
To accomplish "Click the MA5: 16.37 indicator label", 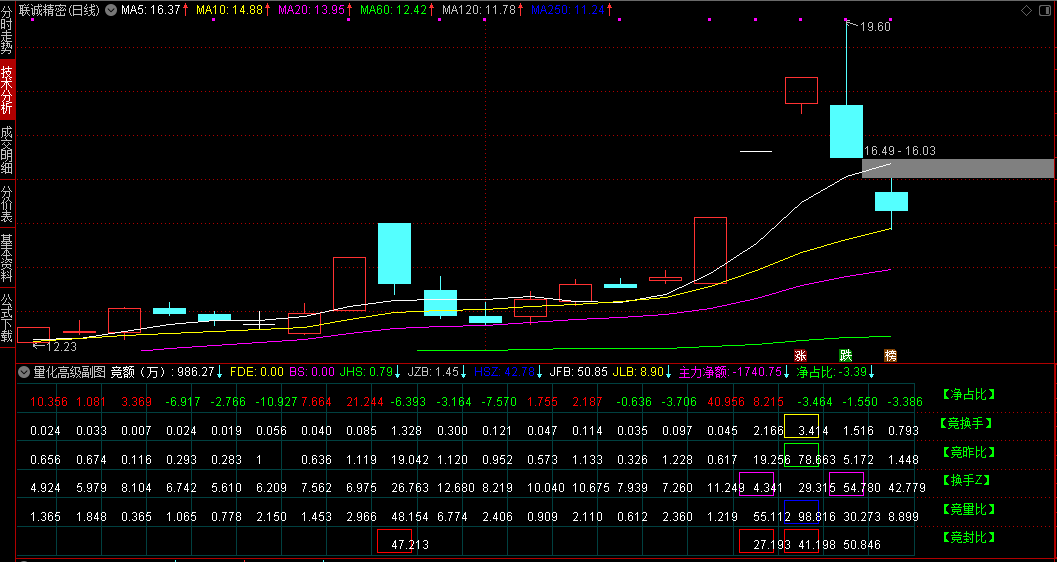I will pyautogui.click(x=151, y=10).
